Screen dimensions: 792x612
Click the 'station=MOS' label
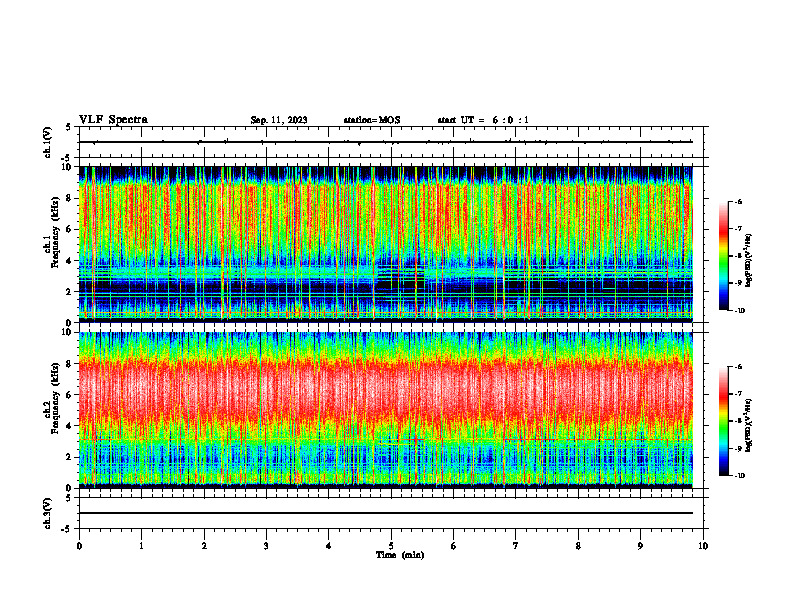click(x=372, y=120)
